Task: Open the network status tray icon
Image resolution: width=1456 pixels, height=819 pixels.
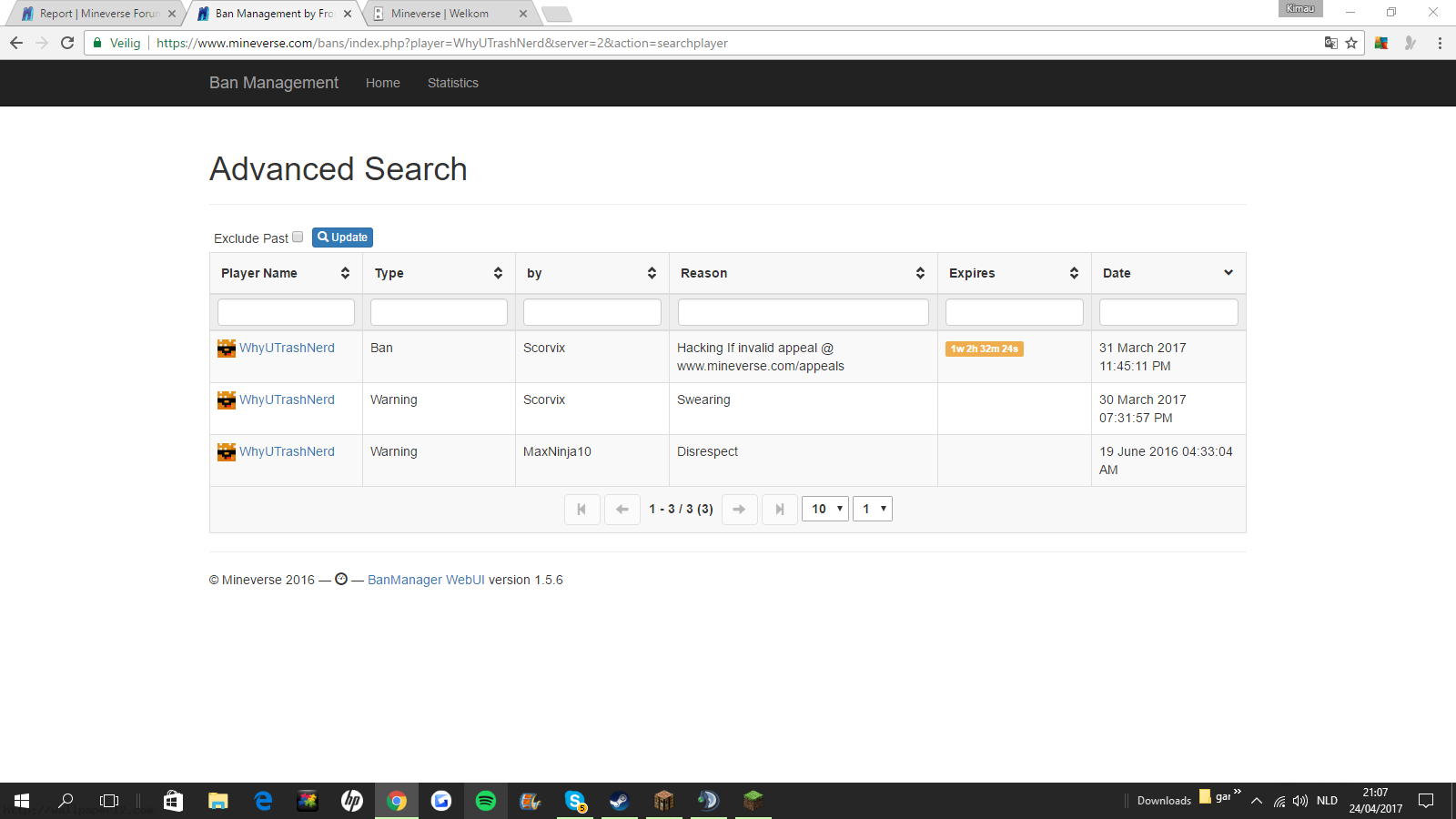Action: coord(1279,801)
